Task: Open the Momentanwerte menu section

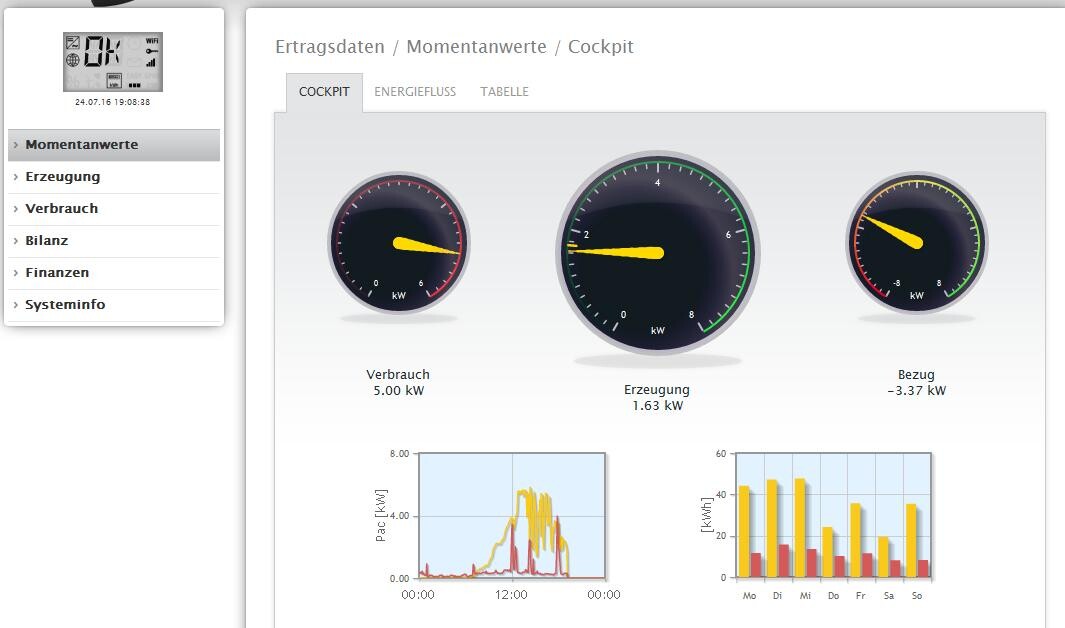Action: [x=82, y=145]
